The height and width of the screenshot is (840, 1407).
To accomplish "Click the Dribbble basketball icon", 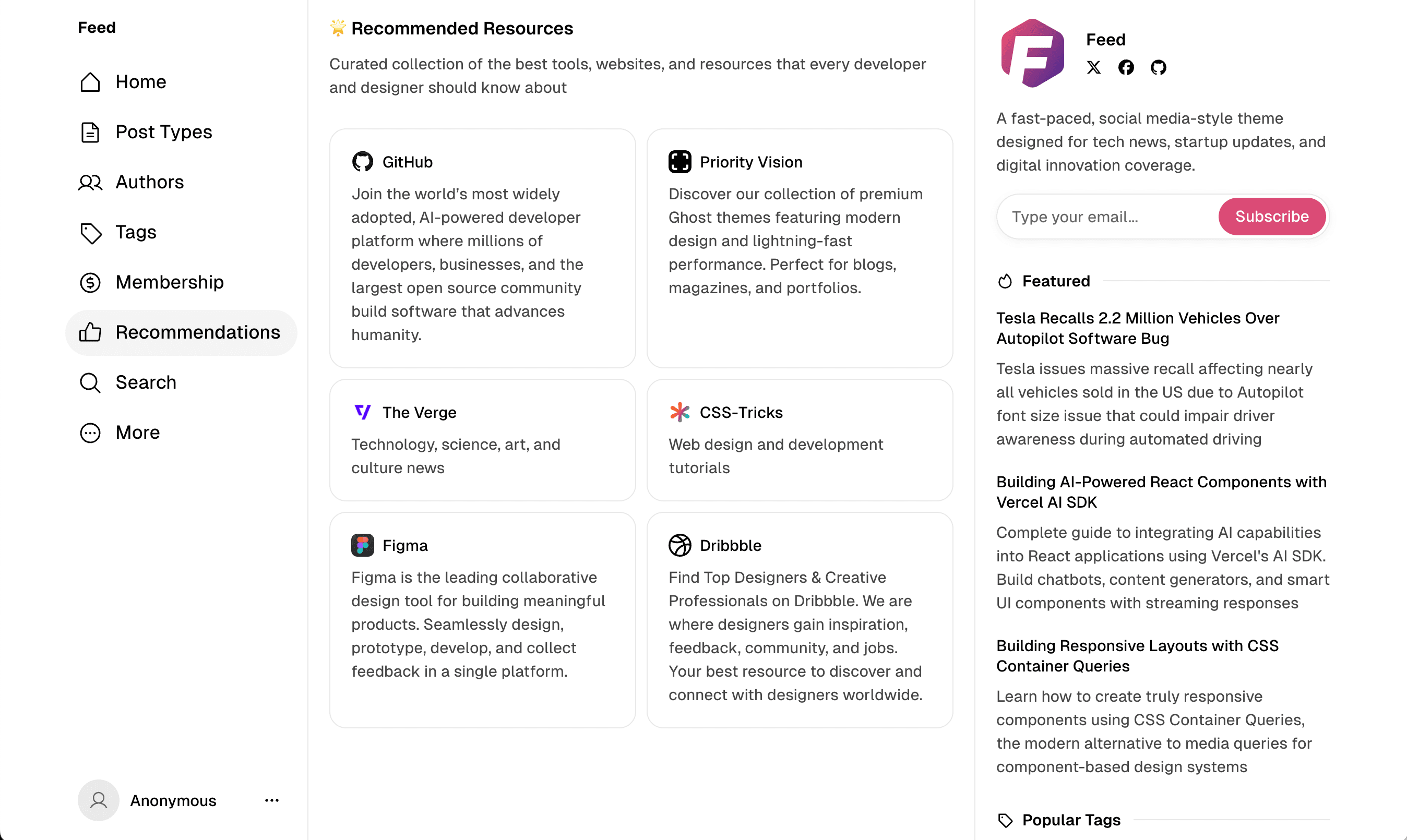I will coord(680,545).
